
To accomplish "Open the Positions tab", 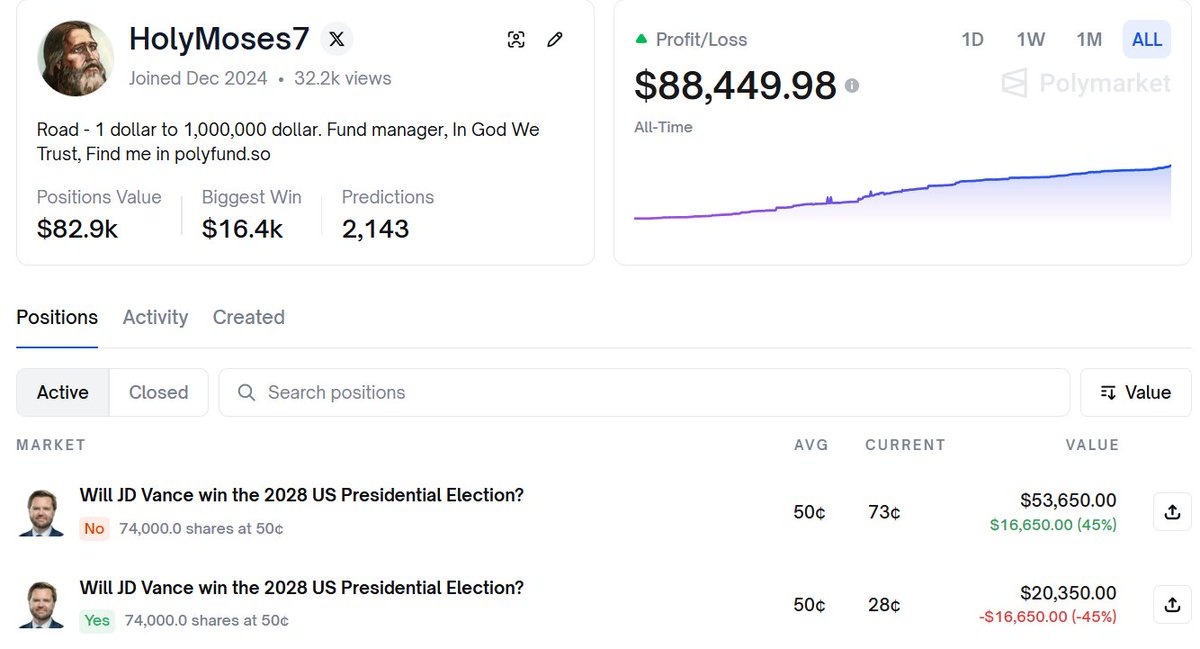I will 57,317.
